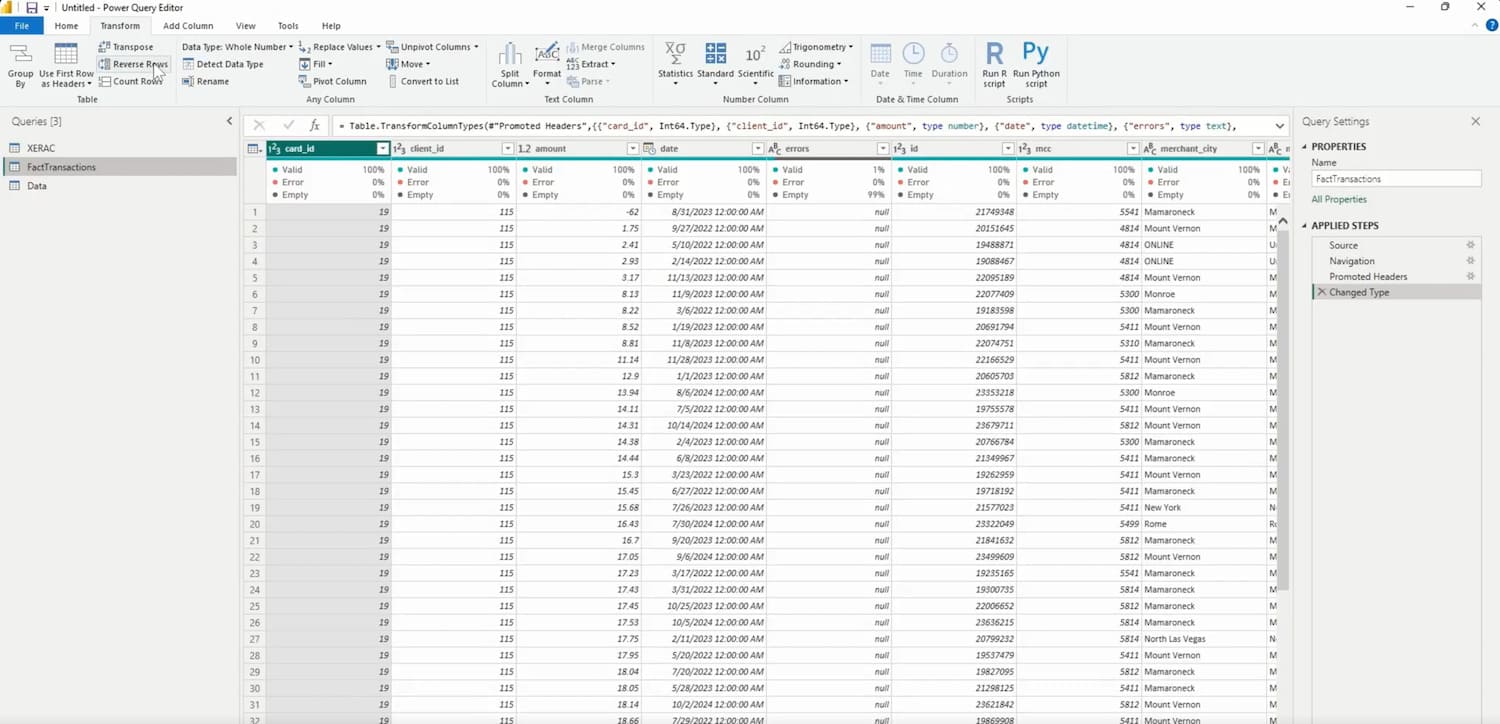Screen dimensions: 1500x724
Task: Click the query Name input field
Action: [x=1396, y=179]
